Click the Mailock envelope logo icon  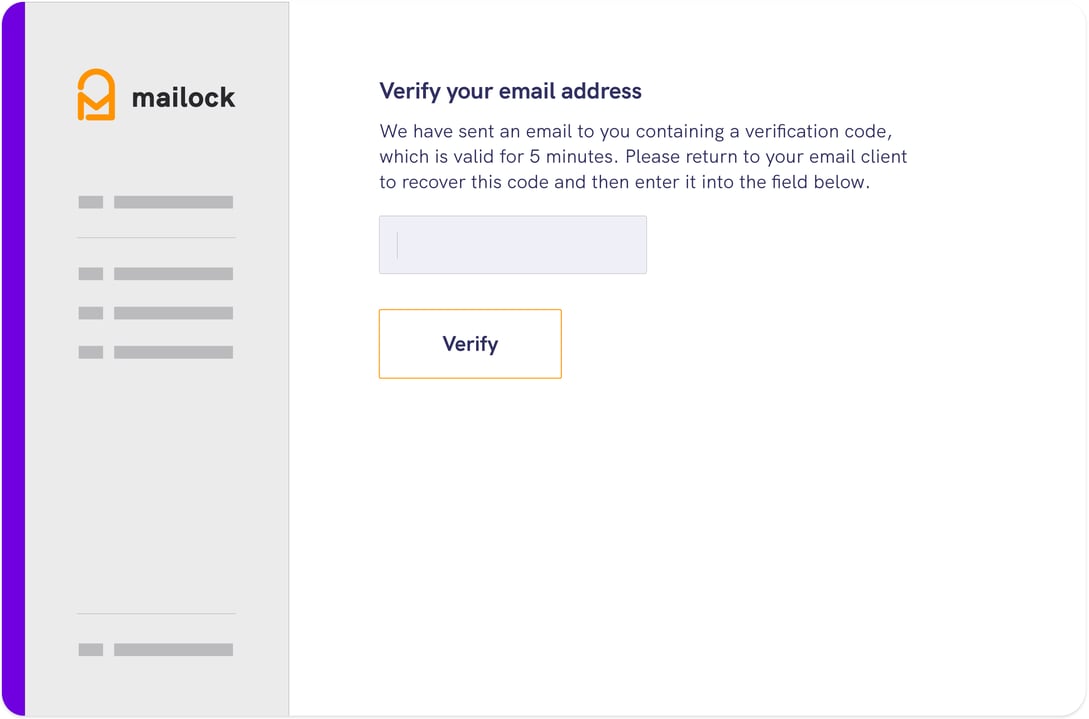point(95,94)
